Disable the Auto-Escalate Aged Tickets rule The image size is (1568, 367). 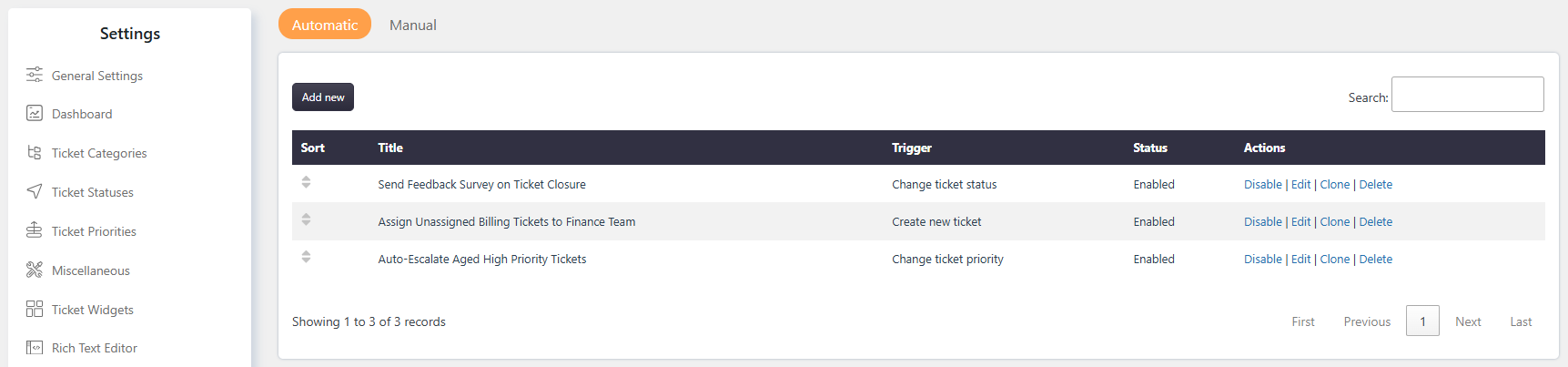coord(1262,259)
